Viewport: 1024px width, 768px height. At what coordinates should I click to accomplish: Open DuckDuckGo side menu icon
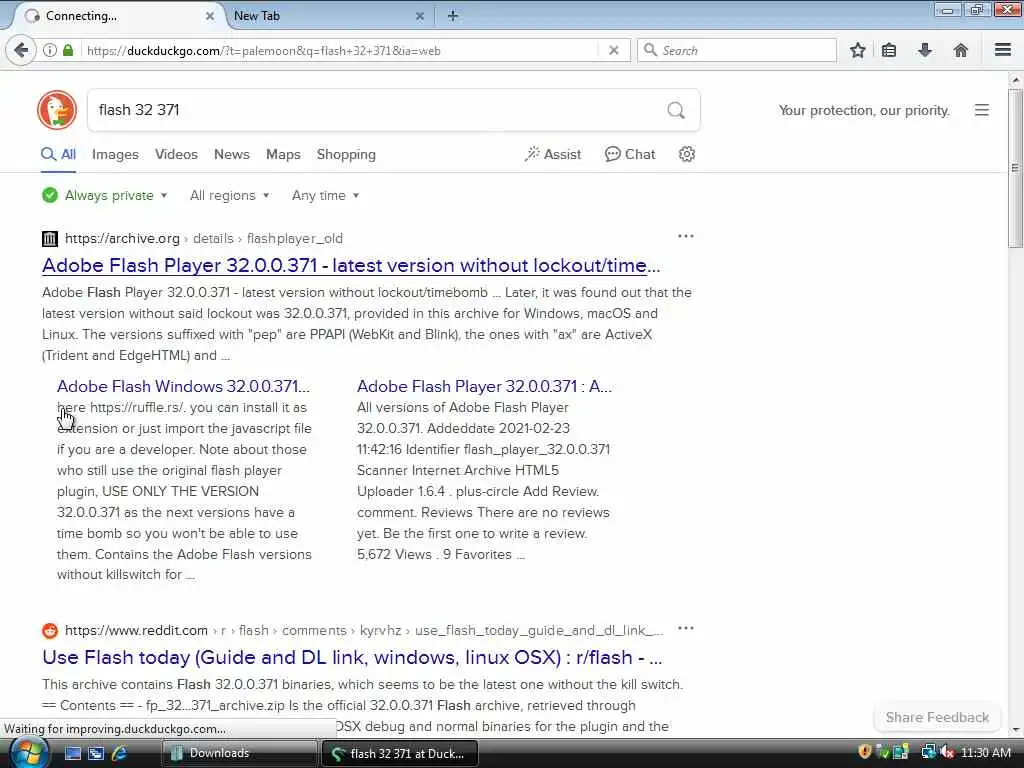click(982, 110)
